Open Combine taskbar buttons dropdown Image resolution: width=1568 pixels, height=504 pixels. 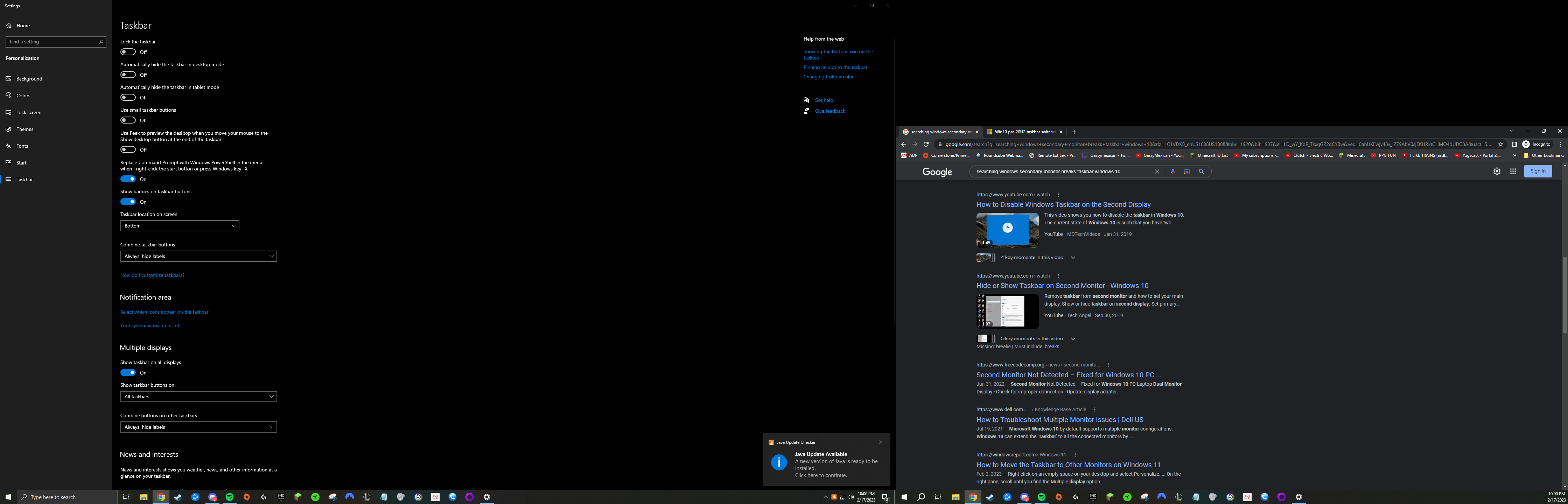(198, 256)
